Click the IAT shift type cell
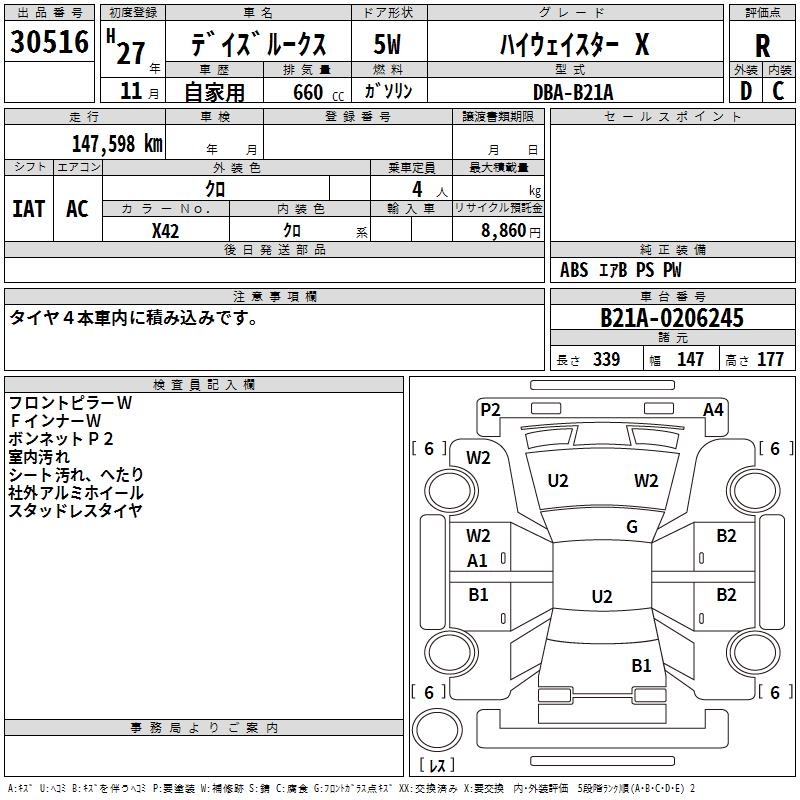This screenshot has height=800, width=800. click(x=28, y=208)
